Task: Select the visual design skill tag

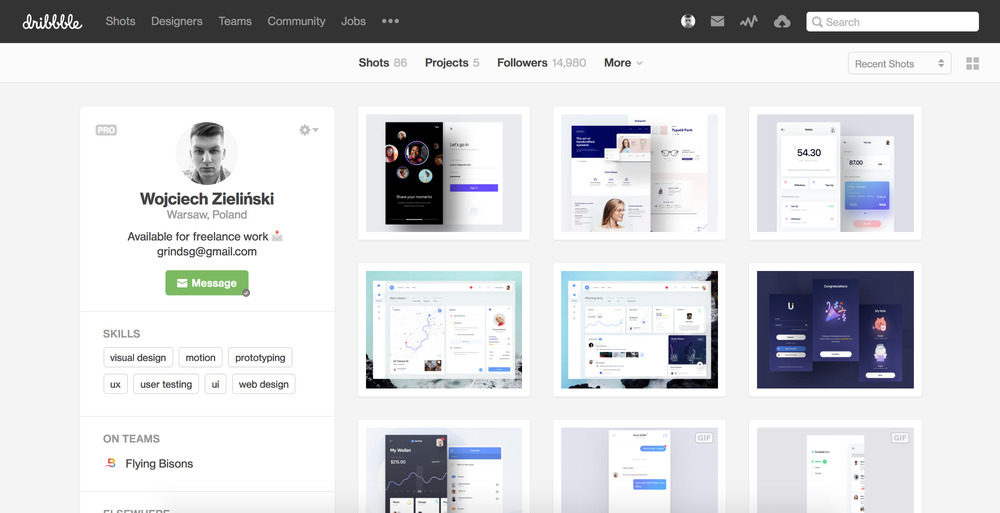Action: pos(138,357)
